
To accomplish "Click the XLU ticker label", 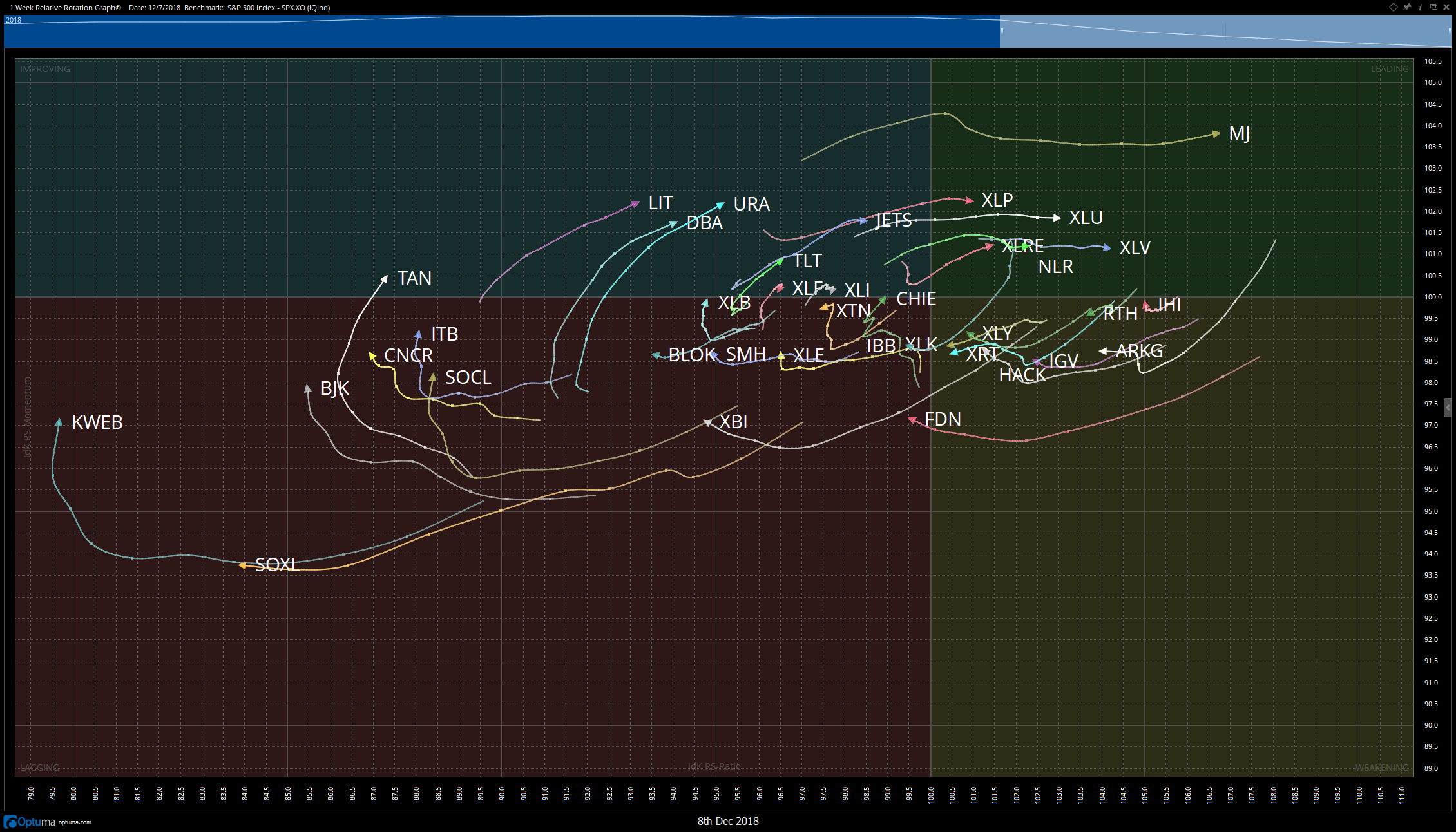I will (x=1086, y=218).
